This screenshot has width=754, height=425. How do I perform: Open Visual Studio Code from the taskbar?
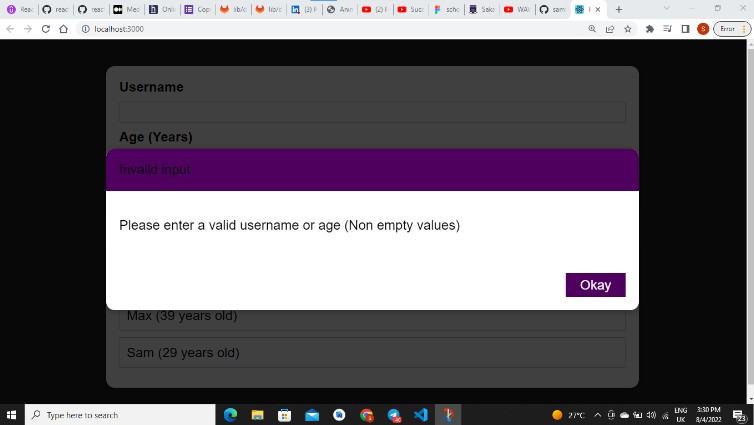click(x=421, y=415)
